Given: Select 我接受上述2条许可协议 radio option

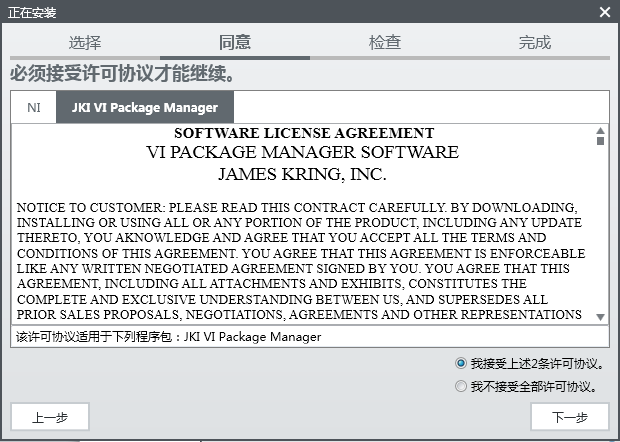Looking at the screenshot, I should pos(461,363).
